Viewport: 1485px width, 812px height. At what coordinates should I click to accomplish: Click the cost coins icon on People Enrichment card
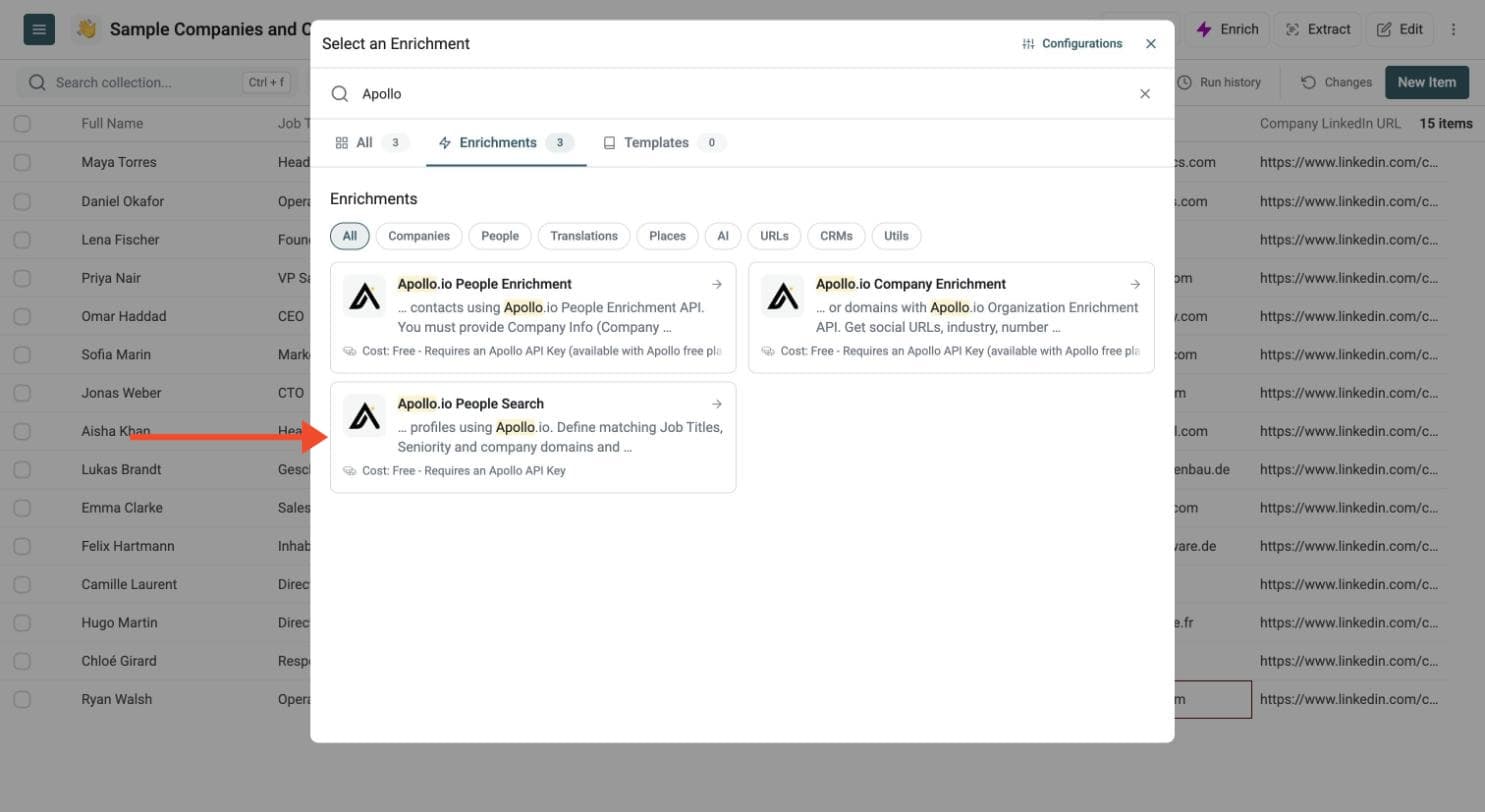point(350,351)
